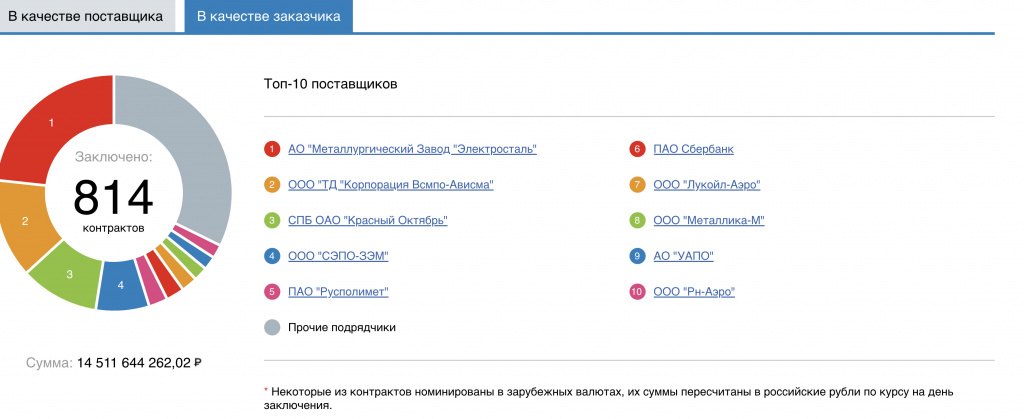Open ООО "ТД "Корпорация Всмпо-Ависма" link
Viewport: 1024px width, 419px height.
391,185
